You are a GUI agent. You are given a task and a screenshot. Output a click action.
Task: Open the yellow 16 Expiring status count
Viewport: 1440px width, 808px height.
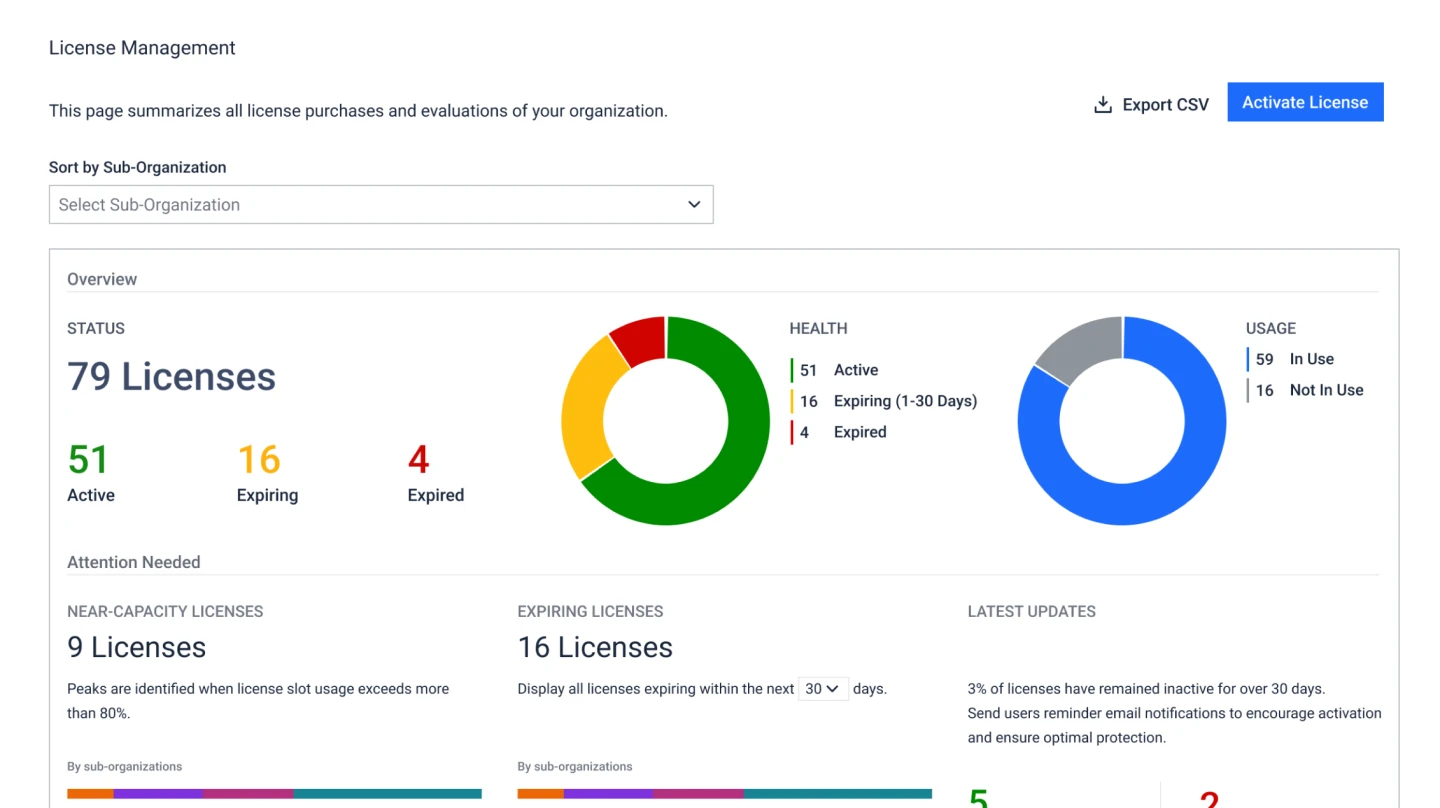click(260, 460)
